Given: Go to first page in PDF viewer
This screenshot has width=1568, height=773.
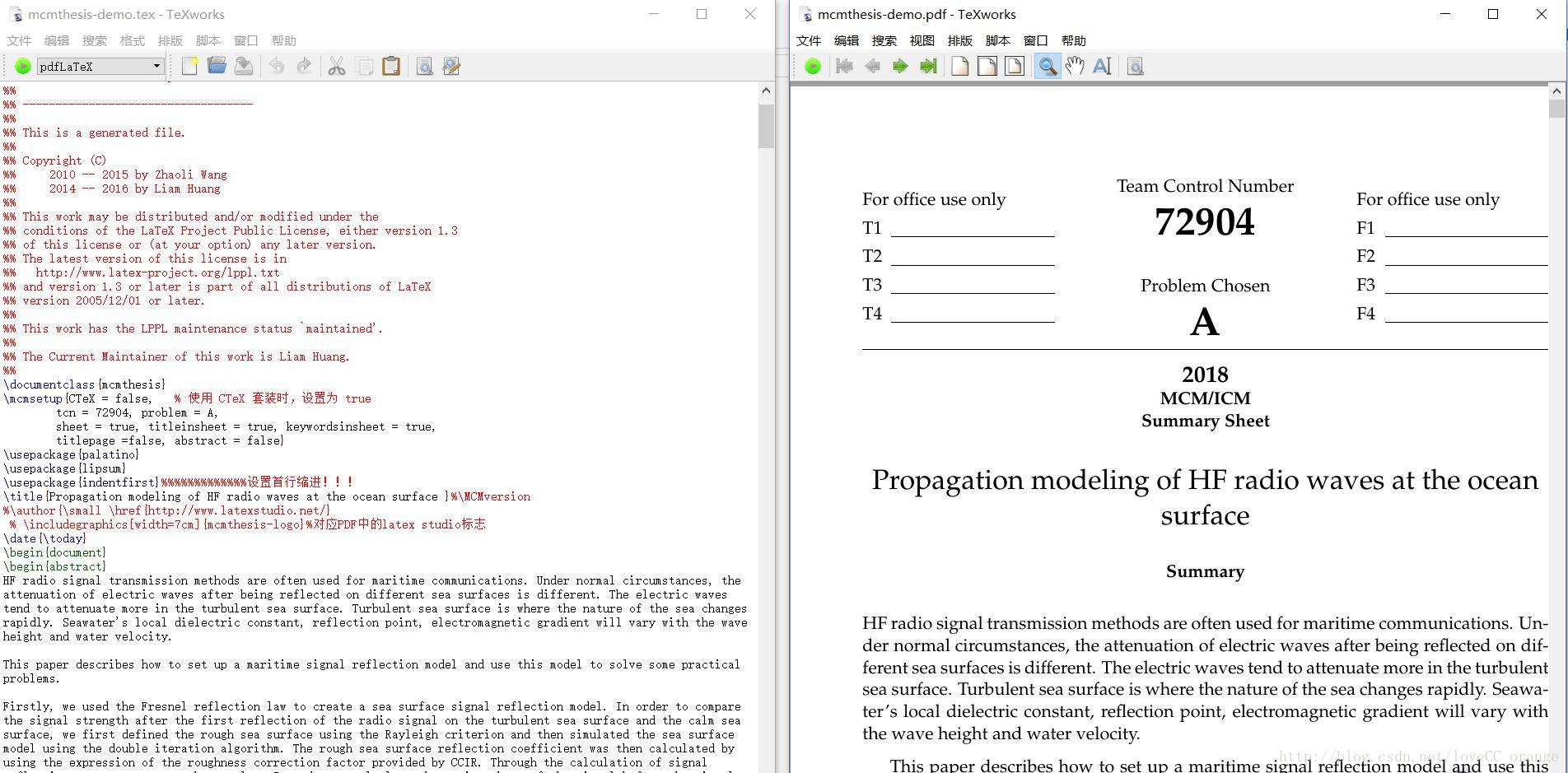Looking at the screenshot, I should click(844, 67).
